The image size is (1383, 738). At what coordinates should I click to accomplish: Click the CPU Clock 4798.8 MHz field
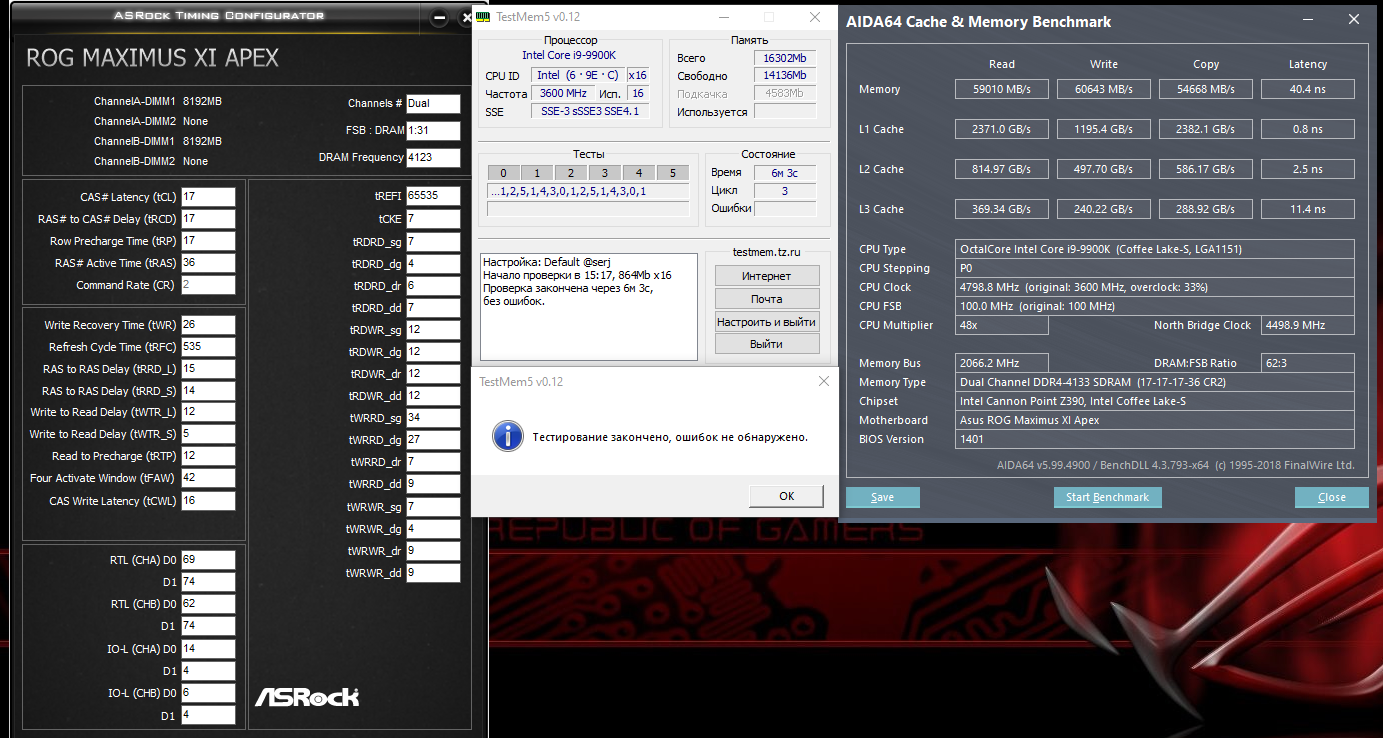[x=1155, y=287]
